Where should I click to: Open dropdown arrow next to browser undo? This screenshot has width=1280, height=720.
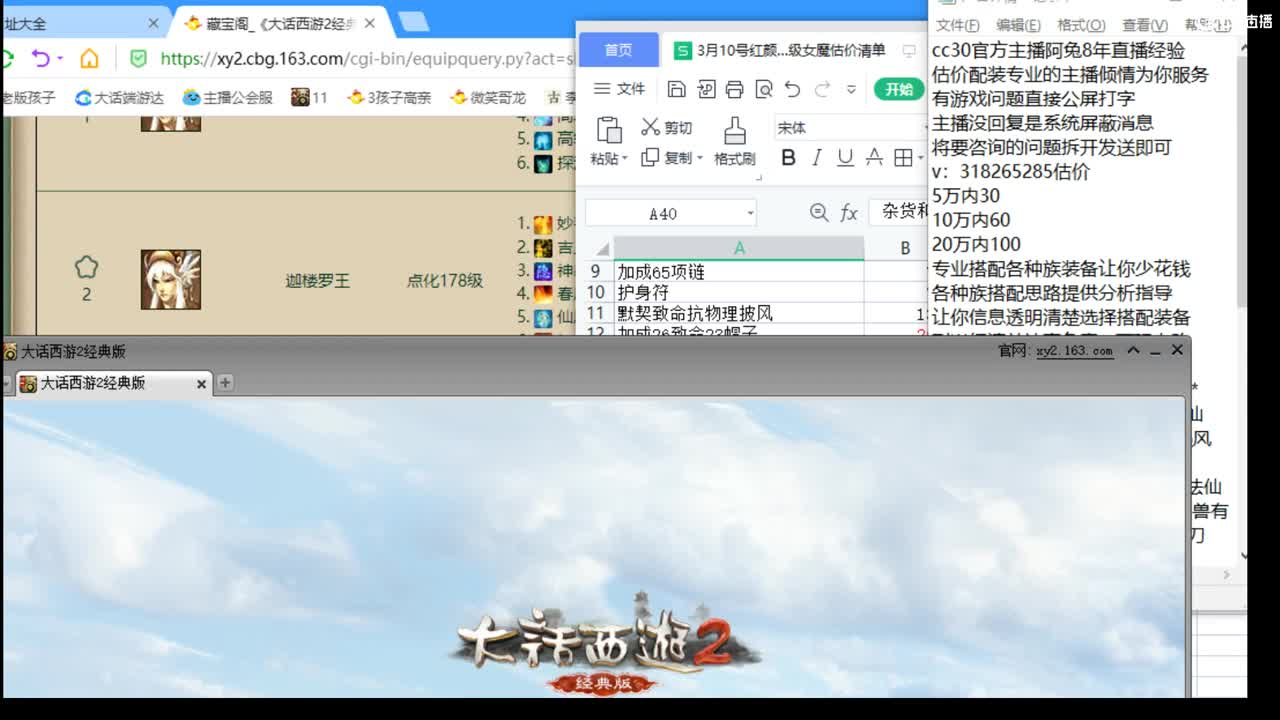pos(60,58)
